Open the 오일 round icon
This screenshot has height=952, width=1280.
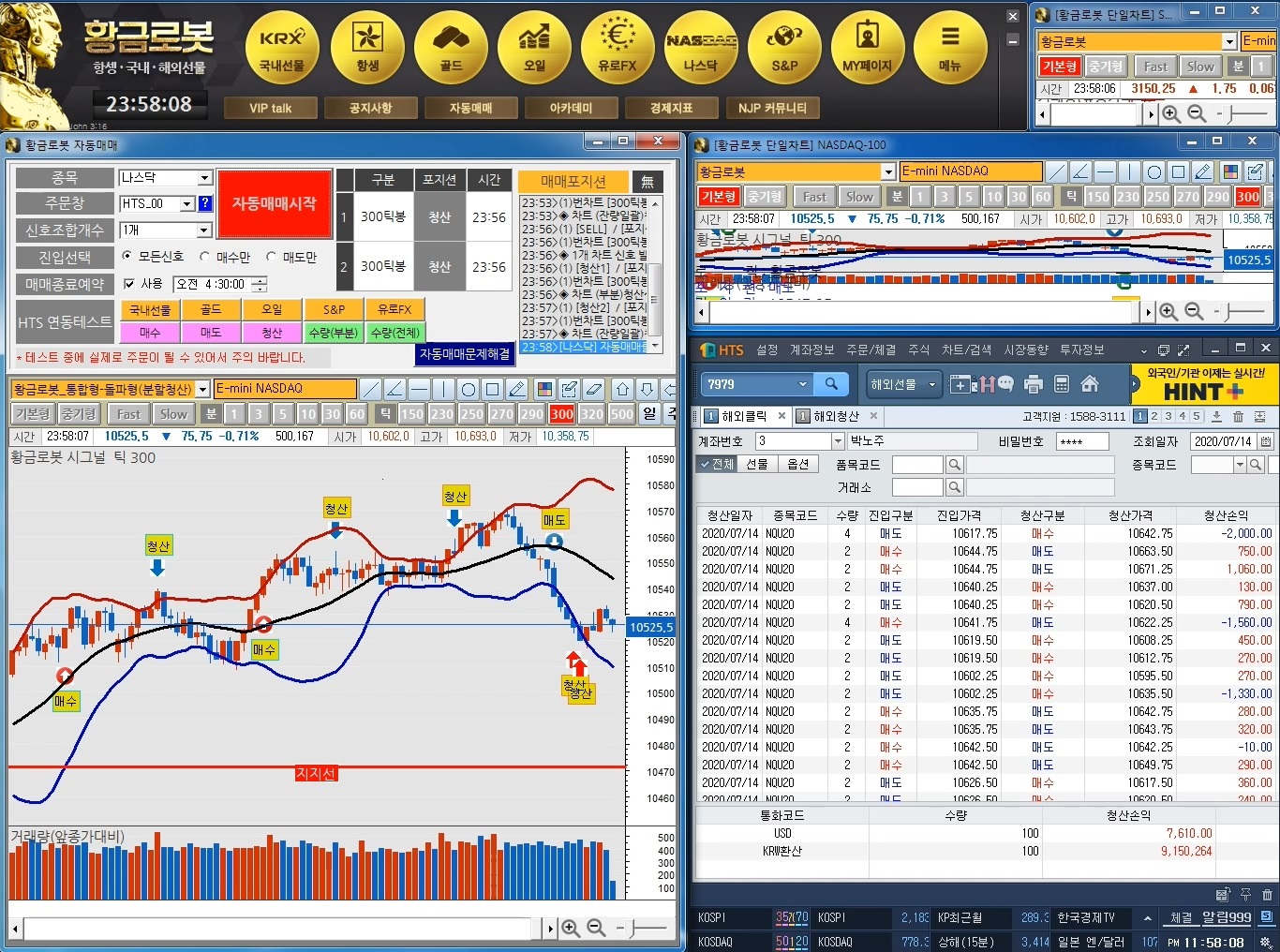click(534, 47)
